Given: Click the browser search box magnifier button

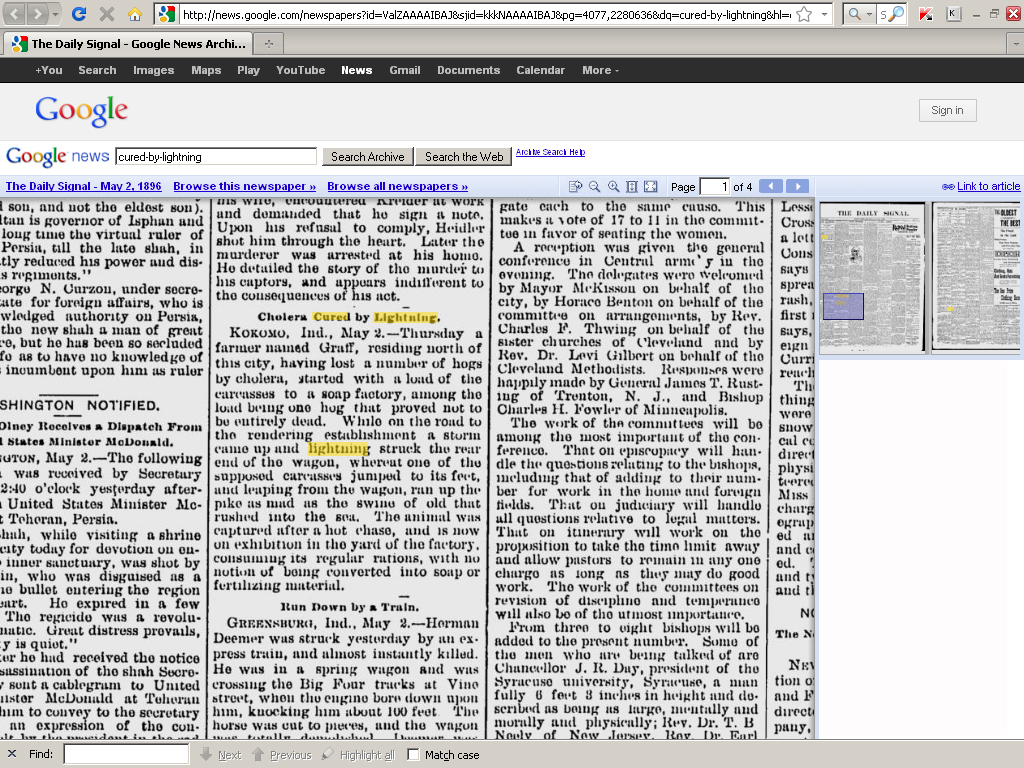Looking at the screenshot, I should [x=897, y=14].
